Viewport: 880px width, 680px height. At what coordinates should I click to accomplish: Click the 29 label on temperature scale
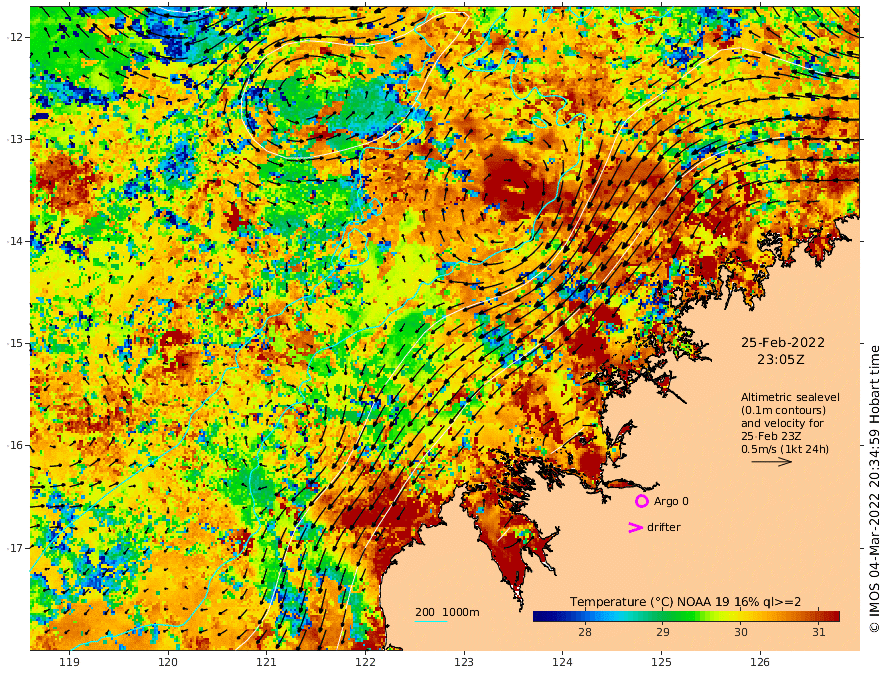pyautogui.click(x=663, y=632)
